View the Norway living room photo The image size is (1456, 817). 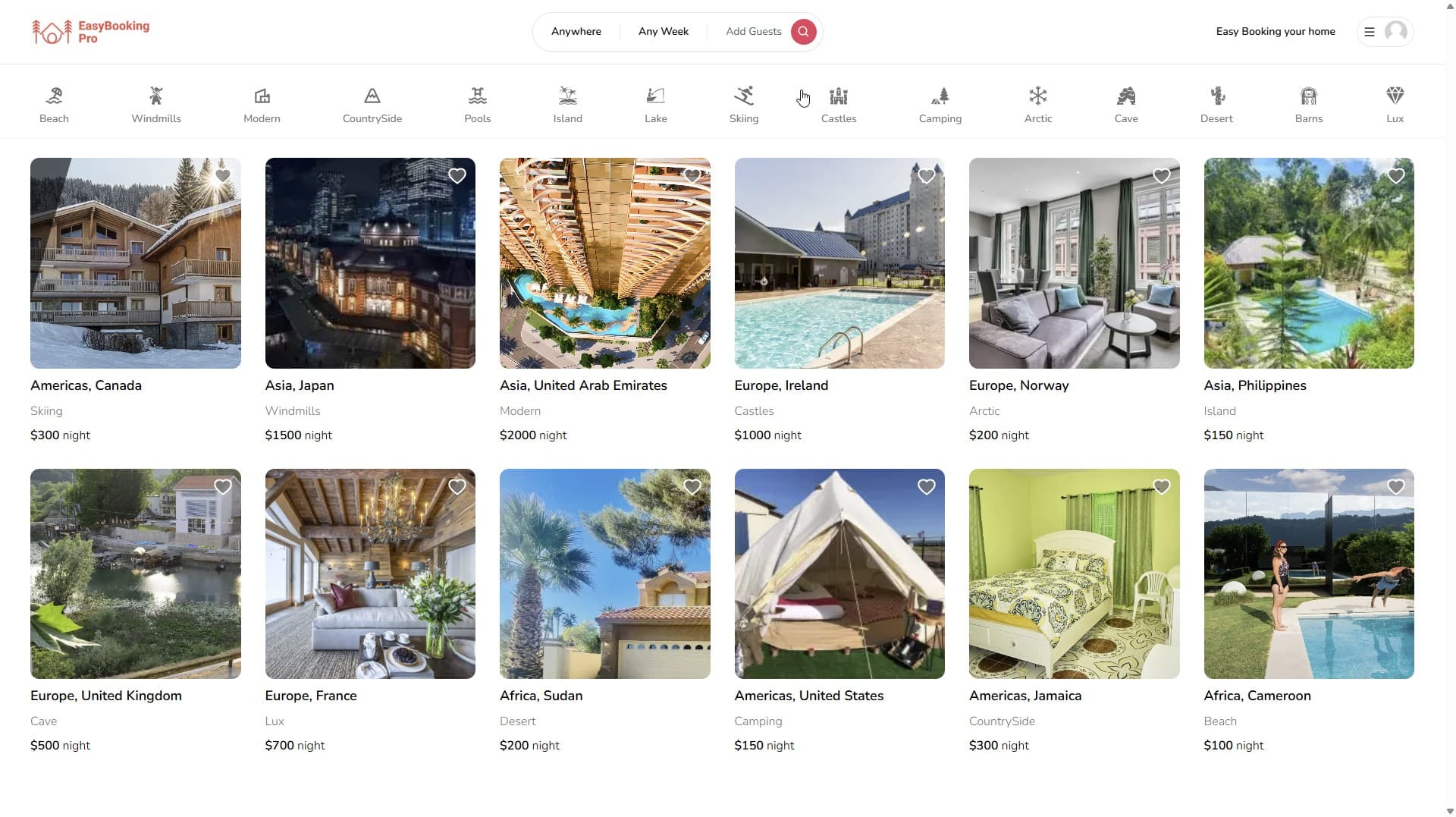(x=1075, y=263)
